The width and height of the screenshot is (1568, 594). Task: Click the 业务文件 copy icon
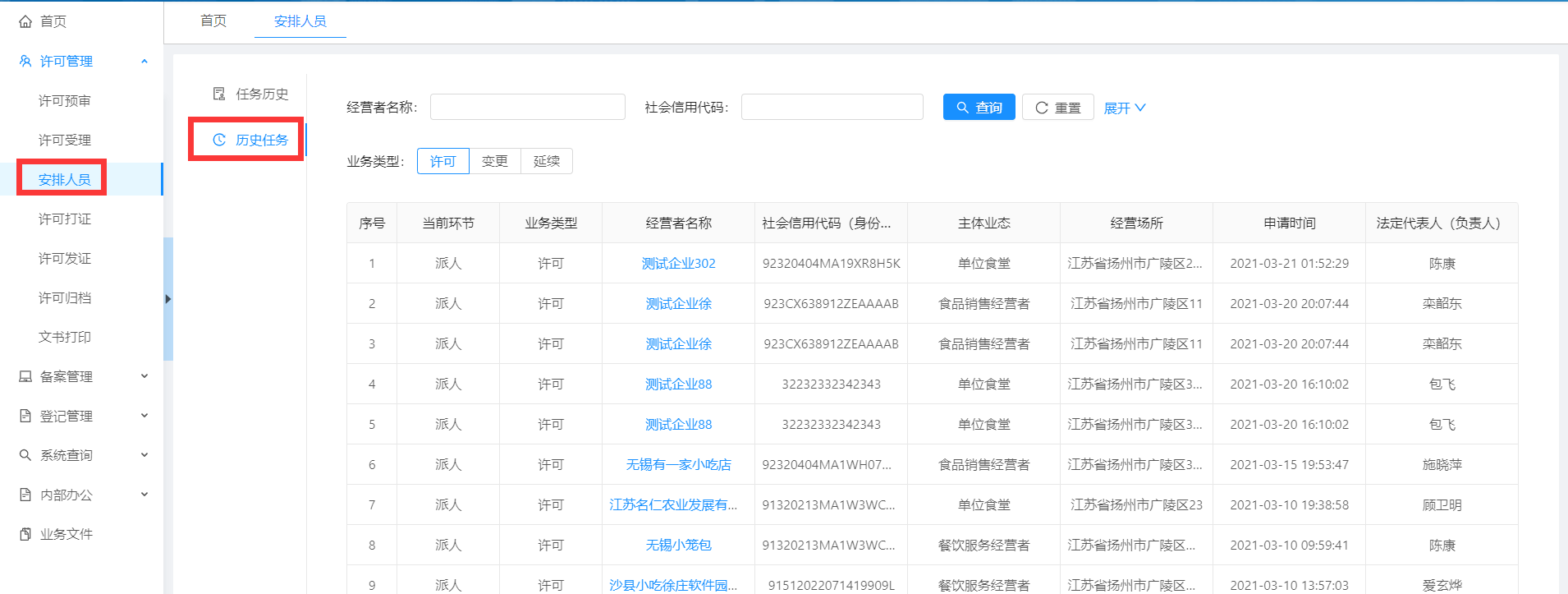click(25, 534)
